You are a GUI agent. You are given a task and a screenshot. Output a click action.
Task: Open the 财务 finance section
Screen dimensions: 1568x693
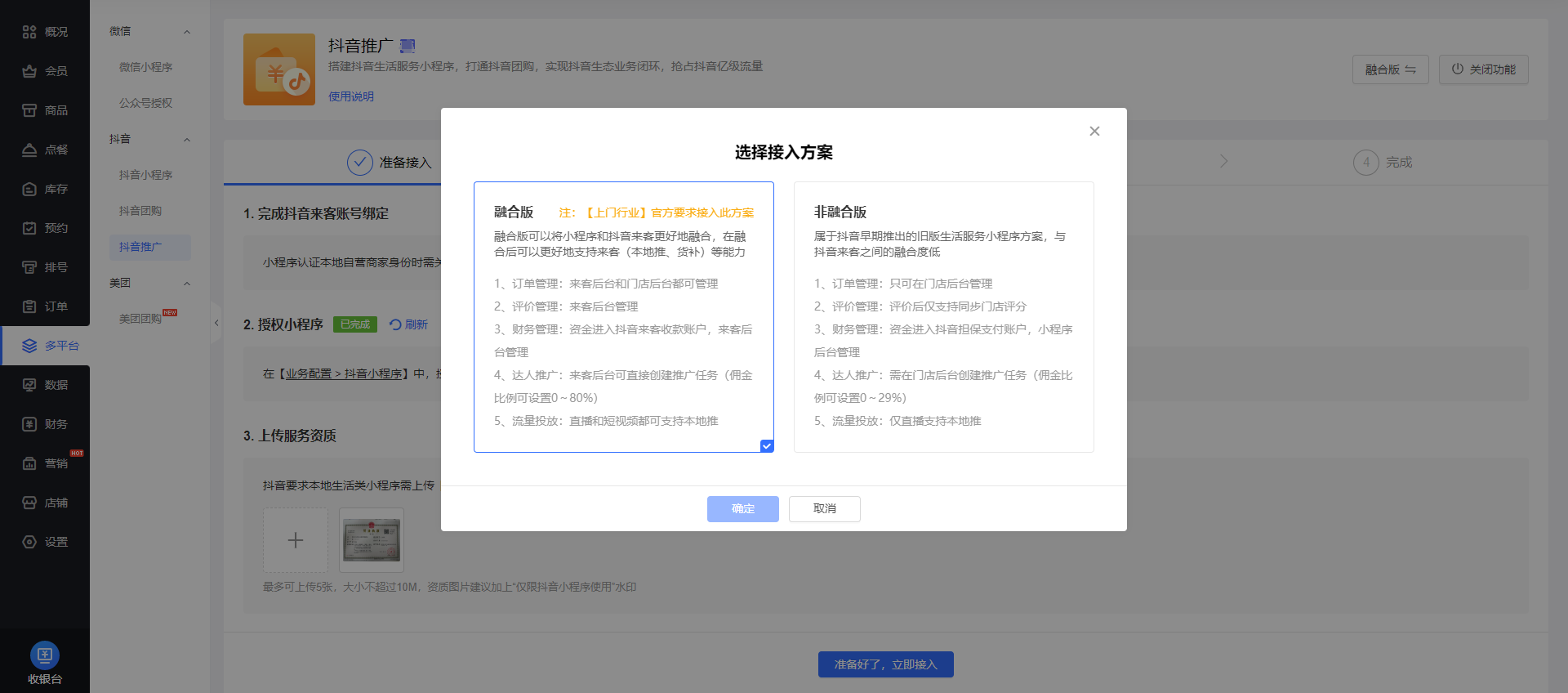click(x=45, y=424)
